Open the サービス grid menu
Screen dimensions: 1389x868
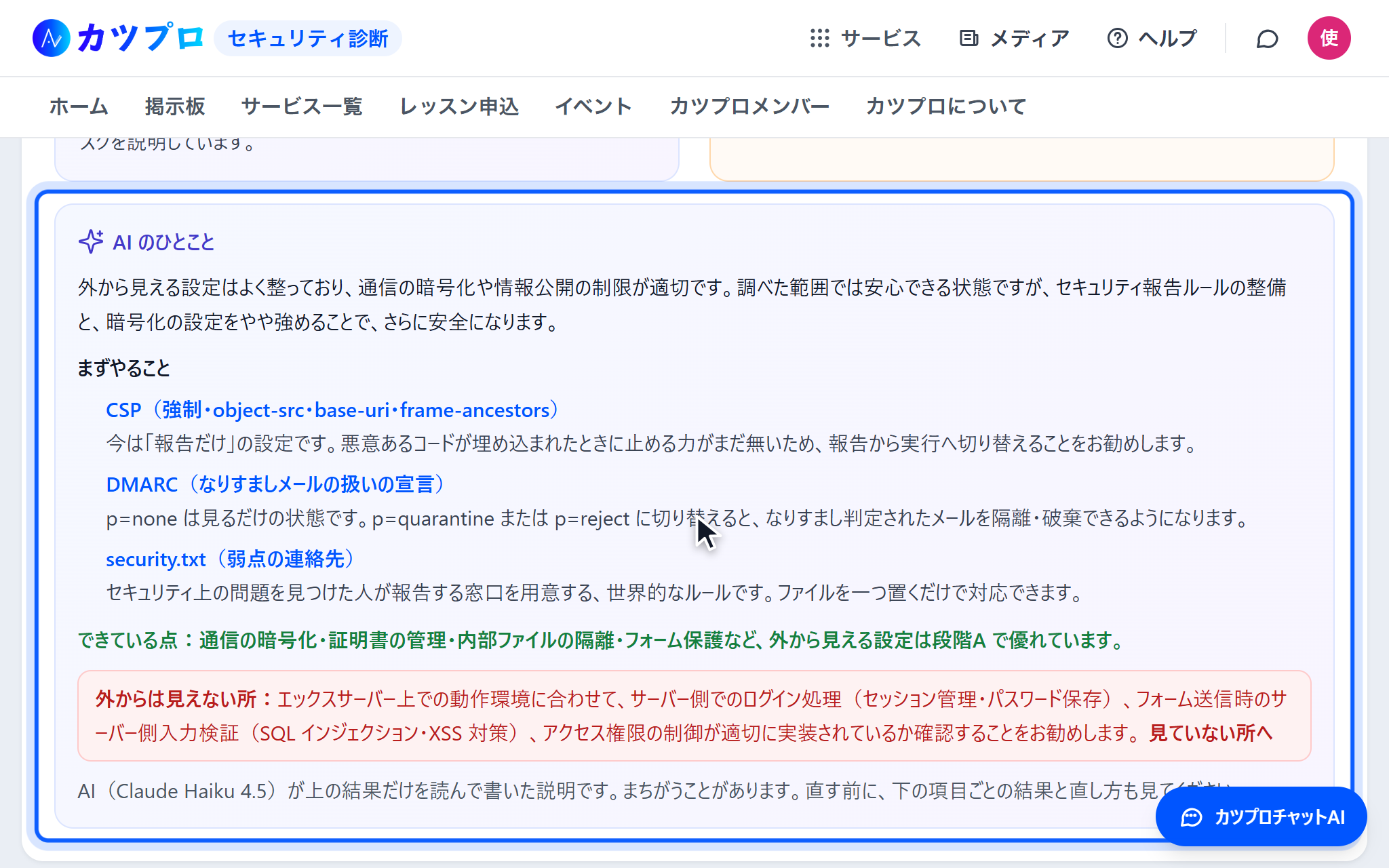click(x=865, y=38)
